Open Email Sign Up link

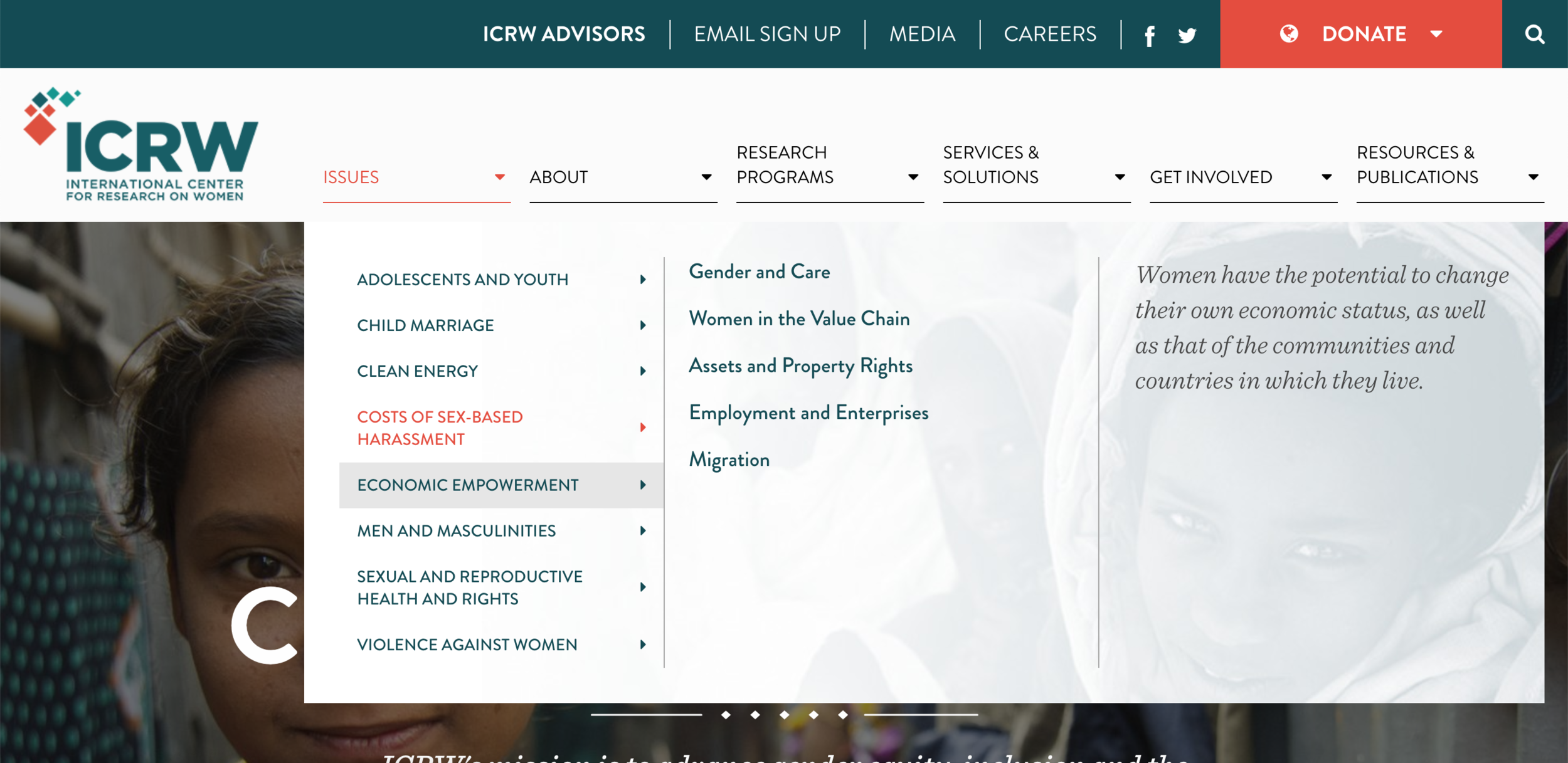click(767, 34)
